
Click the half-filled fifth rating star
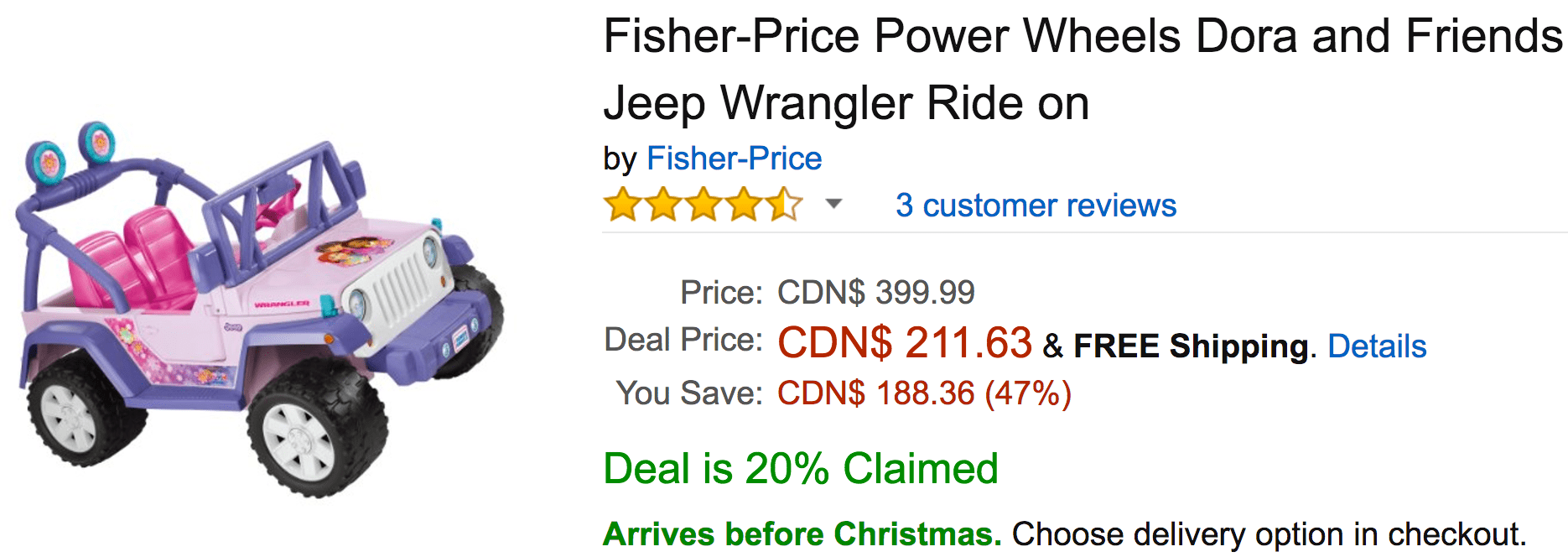coord(784,205)
